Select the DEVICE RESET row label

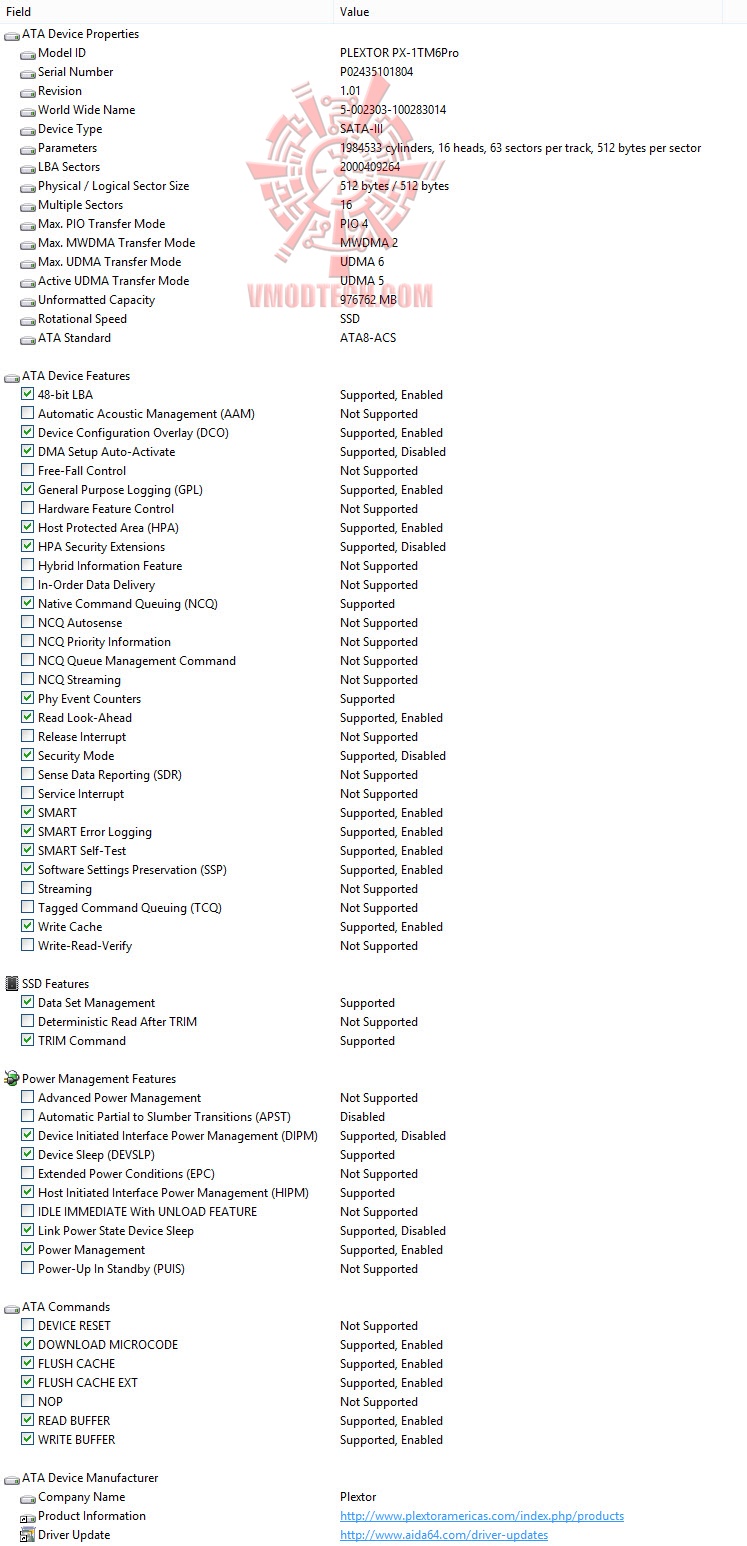tap(74, 1326)
